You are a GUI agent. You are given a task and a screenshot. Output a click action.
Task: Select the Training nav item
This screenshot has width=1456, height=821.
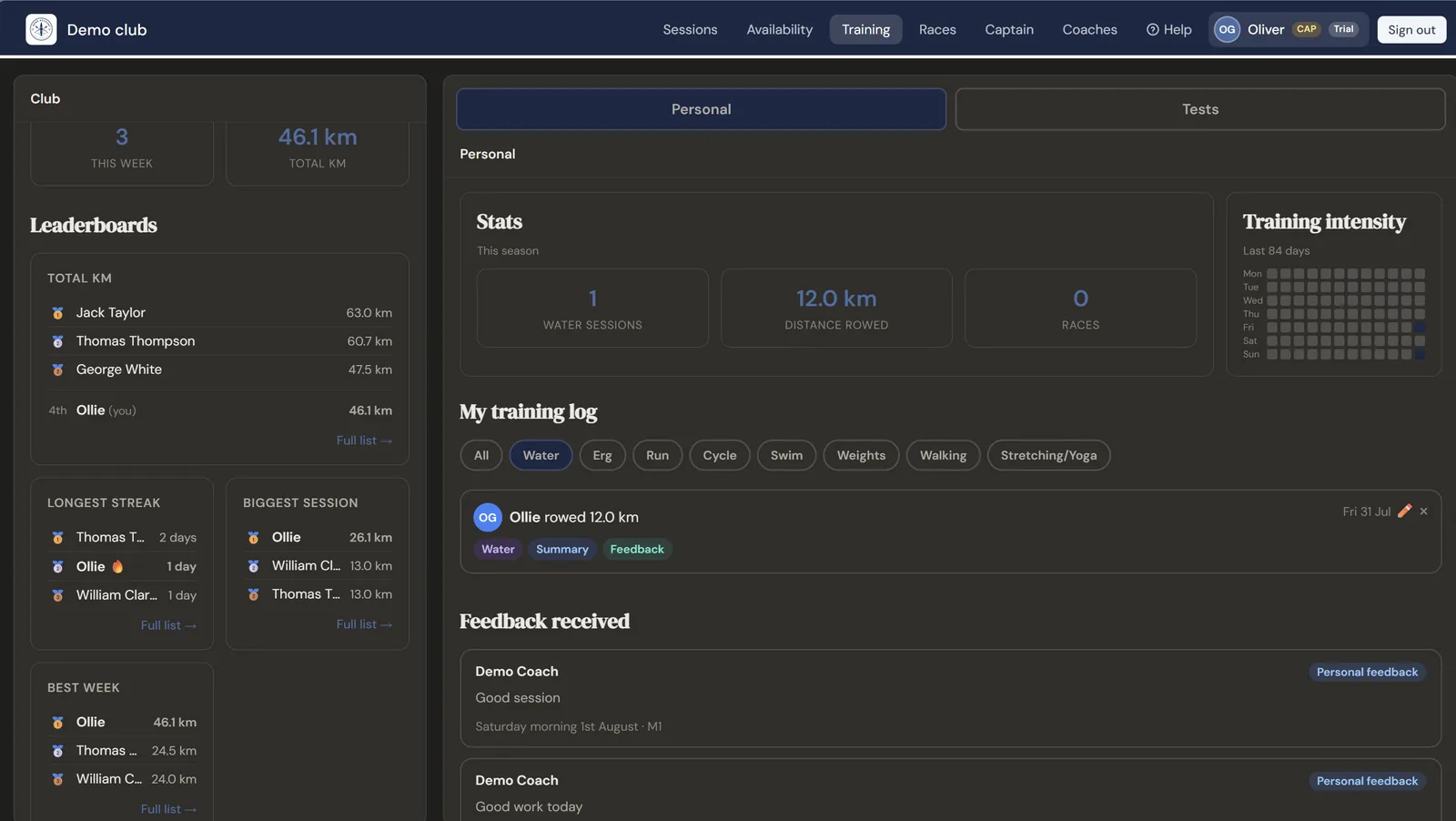pos(865,29)
